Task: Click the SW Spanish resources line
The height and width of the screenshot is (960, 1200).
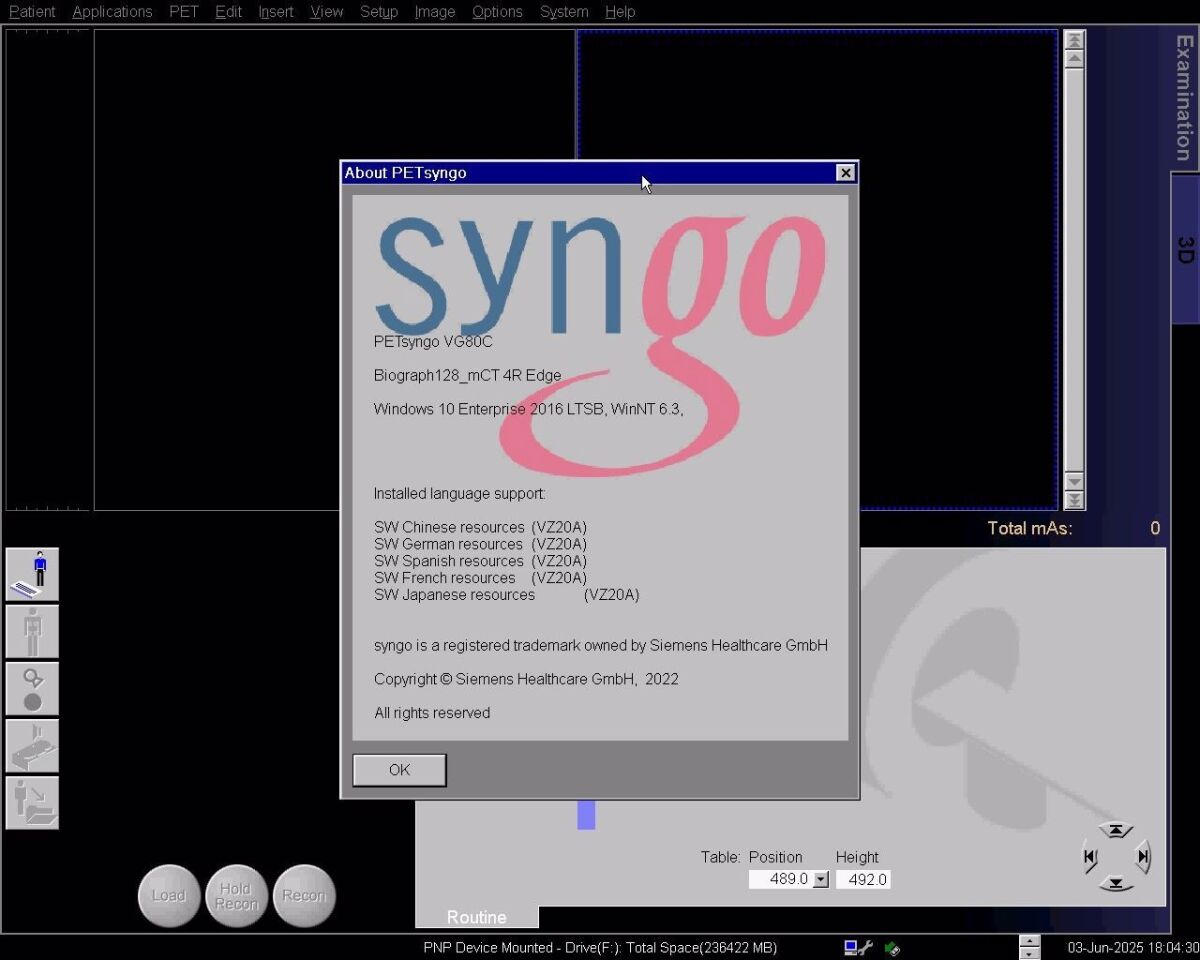Action: pos(480,561)
